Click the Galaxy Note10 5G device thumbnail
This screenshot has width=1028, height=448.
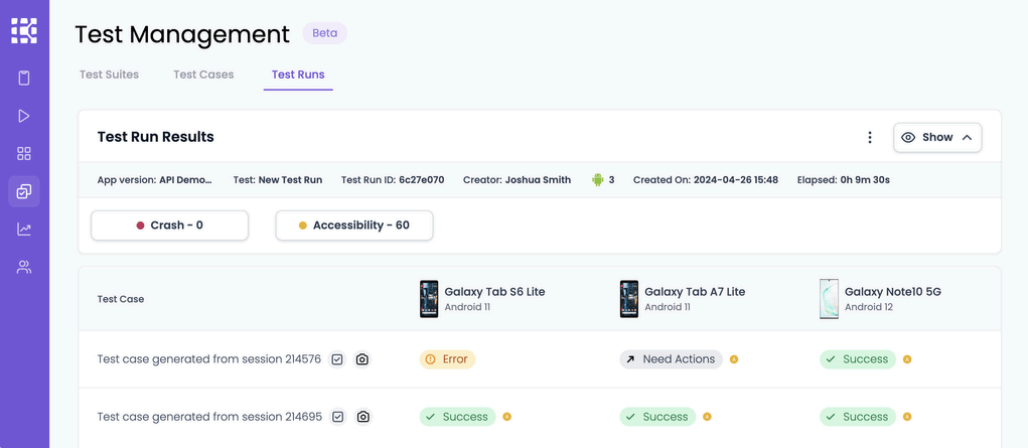coord(829,299)
